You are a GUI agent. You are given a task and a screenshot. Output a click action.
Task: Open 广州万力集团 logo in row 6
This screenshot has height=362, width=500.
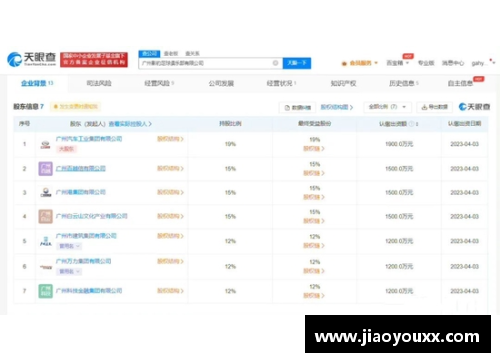[45, 267]
